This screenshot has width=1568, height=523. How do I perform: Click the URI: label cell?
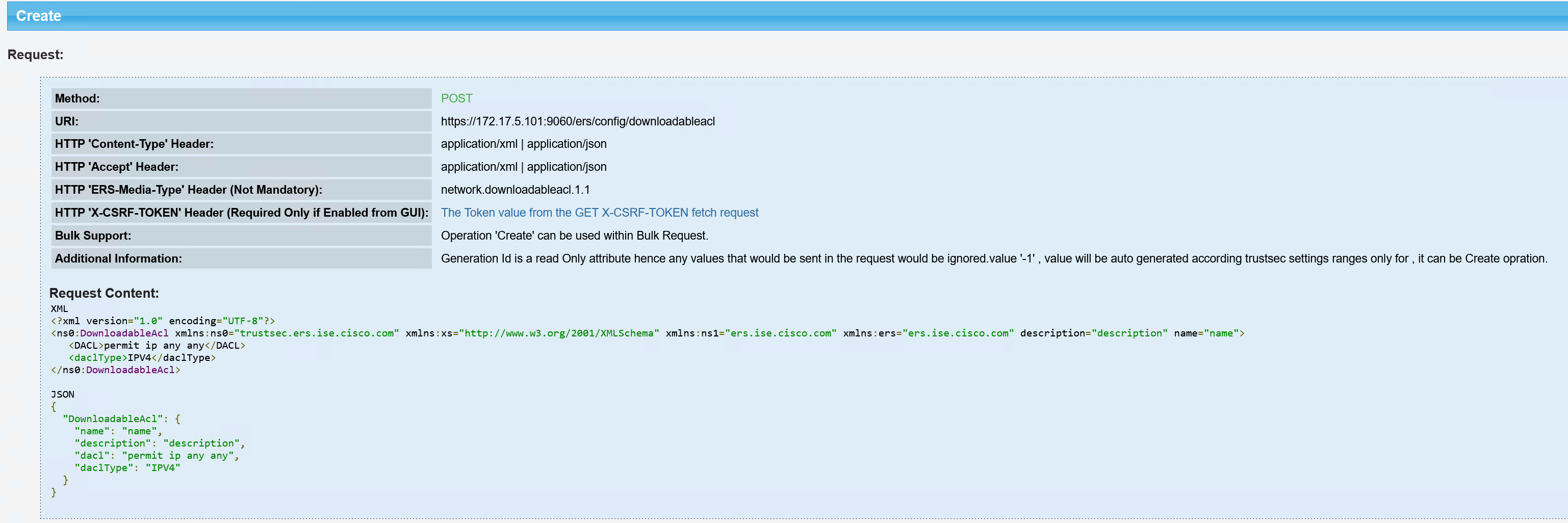(241, 122)
